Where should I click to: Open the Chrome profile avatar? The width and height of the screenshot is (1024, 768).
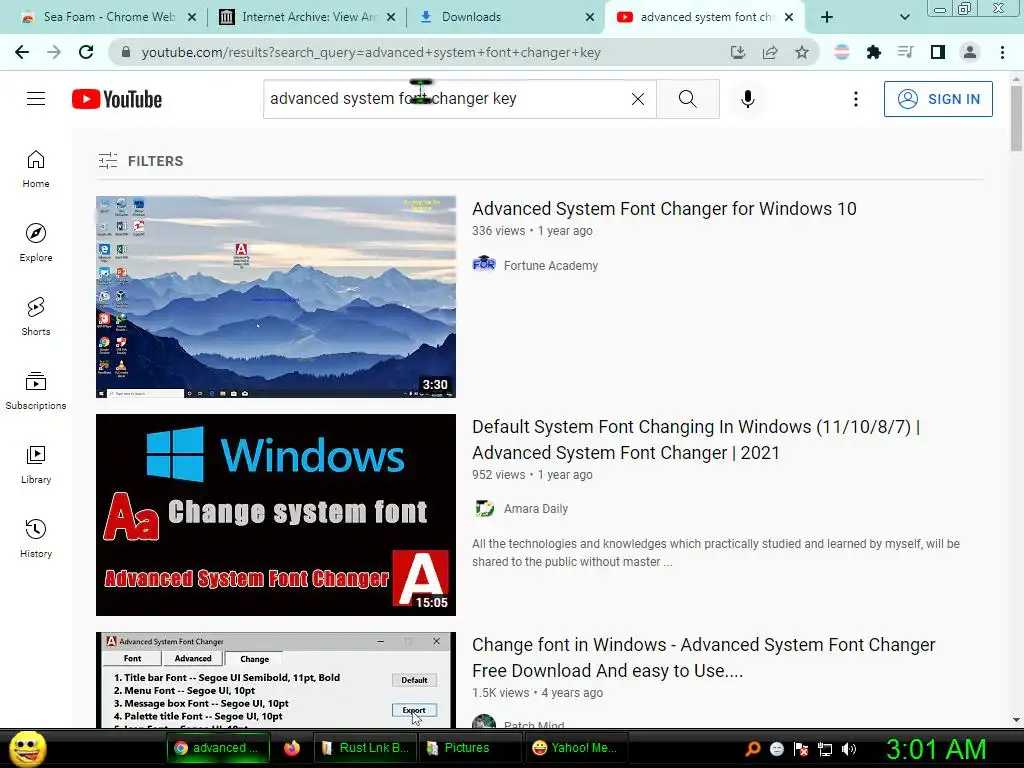pyautogui.click(x=970, y=52)
